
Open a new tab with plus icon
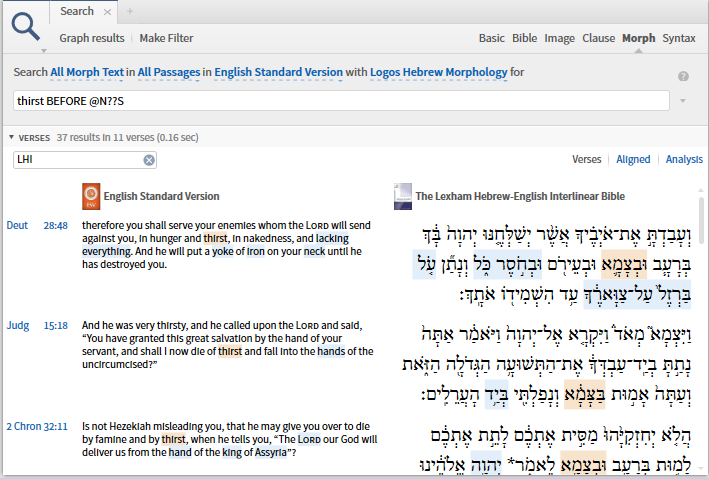click(129, 12)
